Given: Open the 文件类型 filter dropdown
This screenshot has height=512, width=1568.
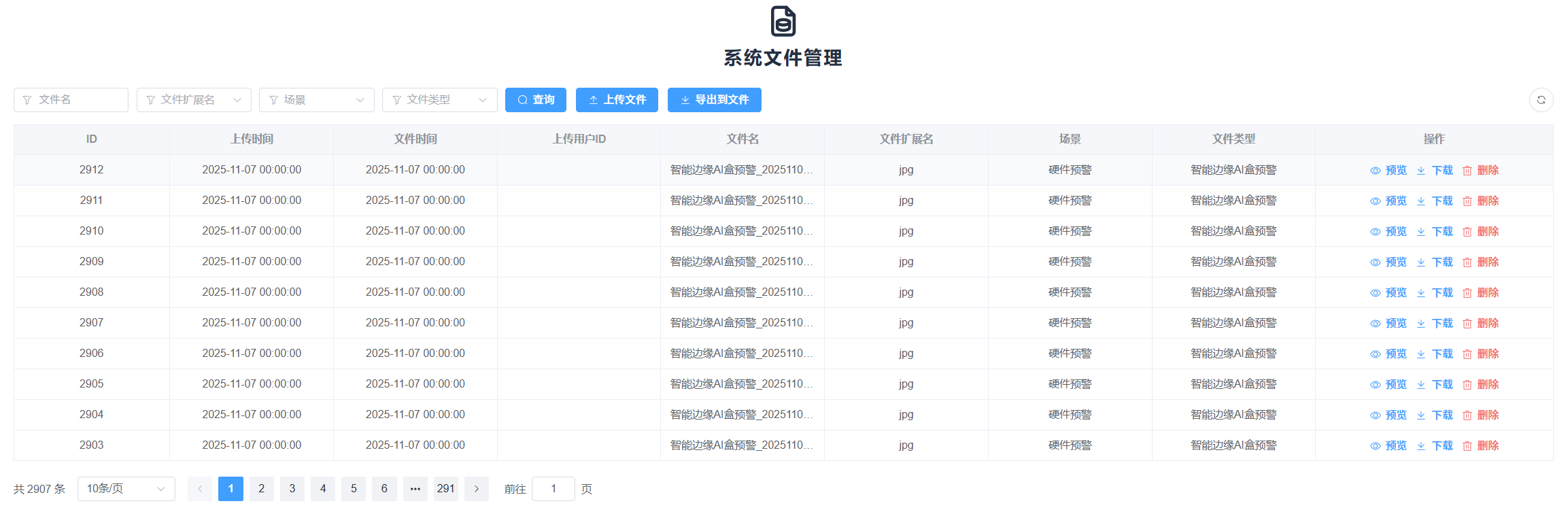Looking at the screenshot, I should tap(439, 100).
